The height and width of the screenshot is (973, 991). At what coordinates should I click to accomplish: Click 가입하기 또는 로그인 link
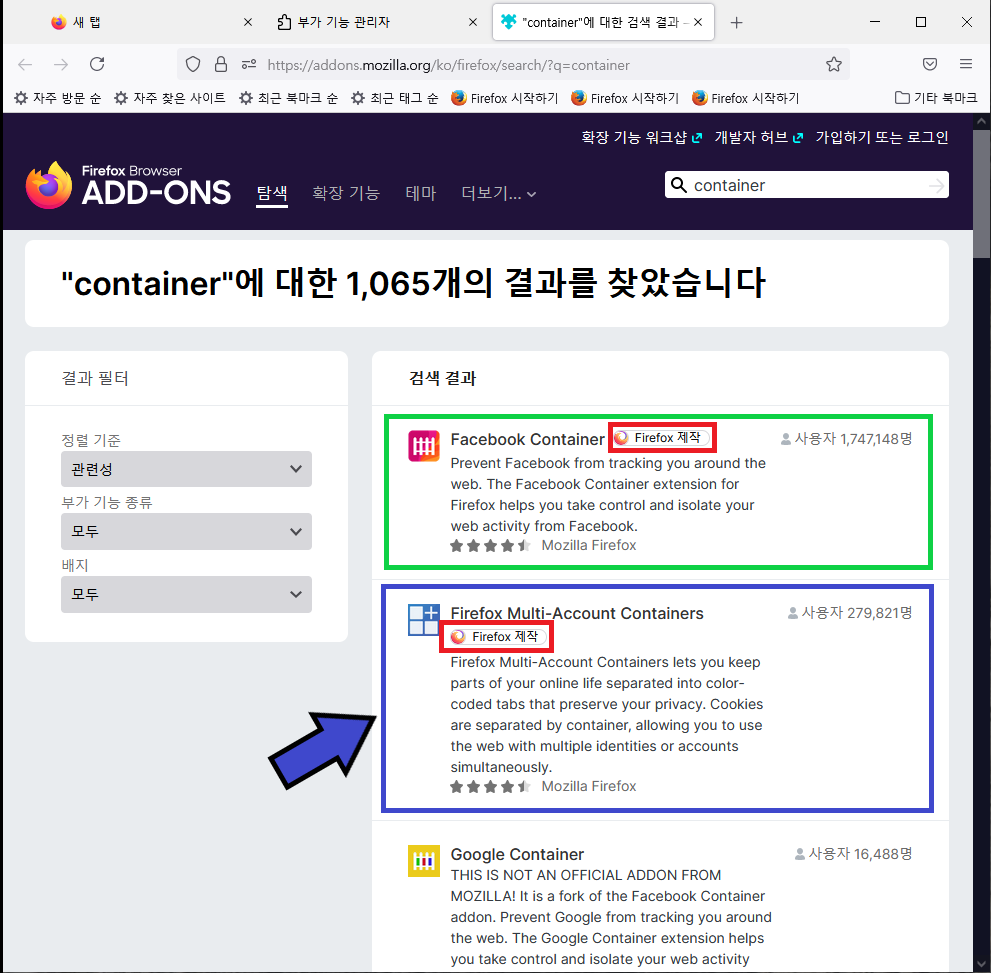pos(882,137)
